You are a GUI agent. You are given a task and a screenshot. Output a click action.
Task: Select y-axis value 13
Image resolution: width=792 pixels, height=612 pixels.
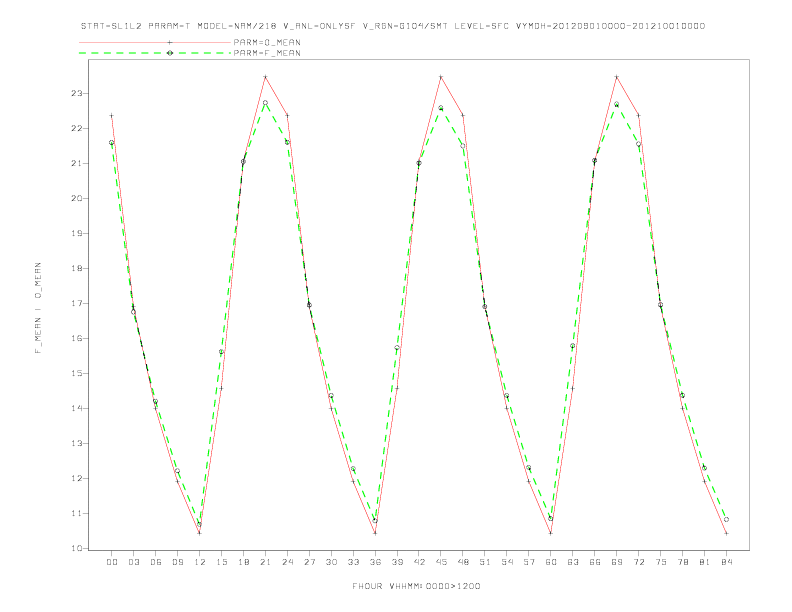click(77, 443)
